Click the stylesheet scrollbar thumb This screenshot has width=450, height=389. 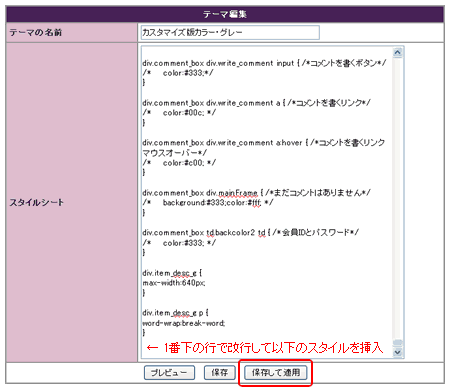tap(398, 343)
